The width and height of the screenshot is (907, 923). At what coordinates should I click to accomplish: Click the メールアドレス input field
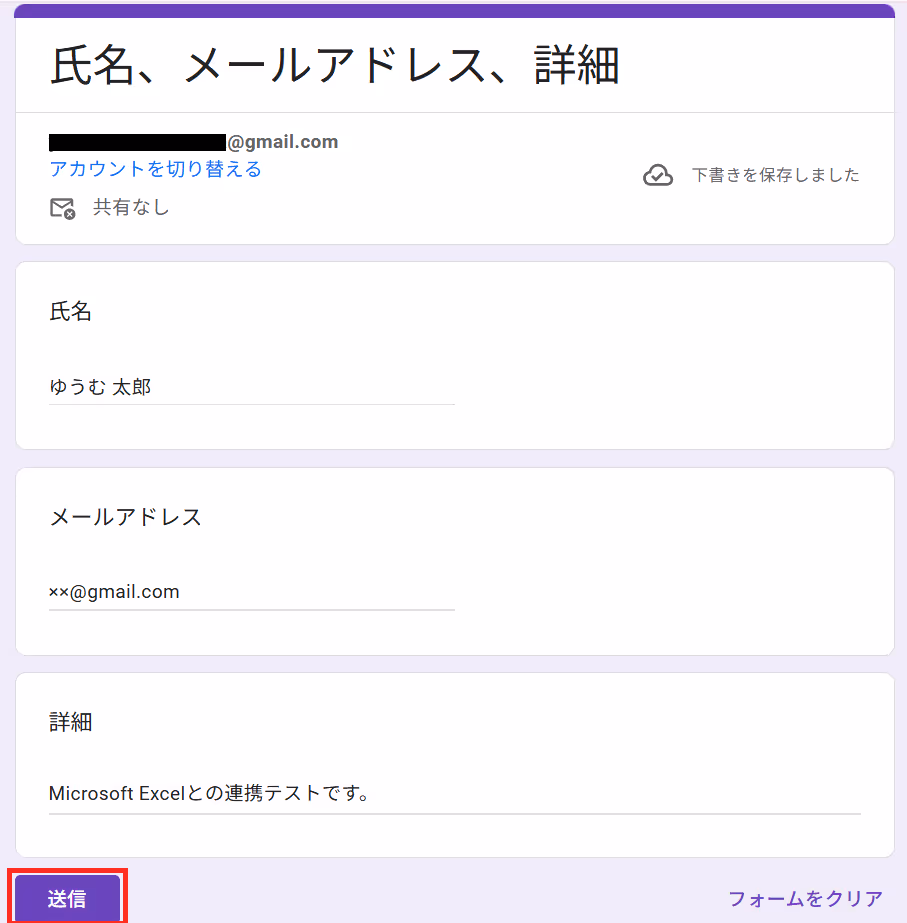click(x=252, y=592)
